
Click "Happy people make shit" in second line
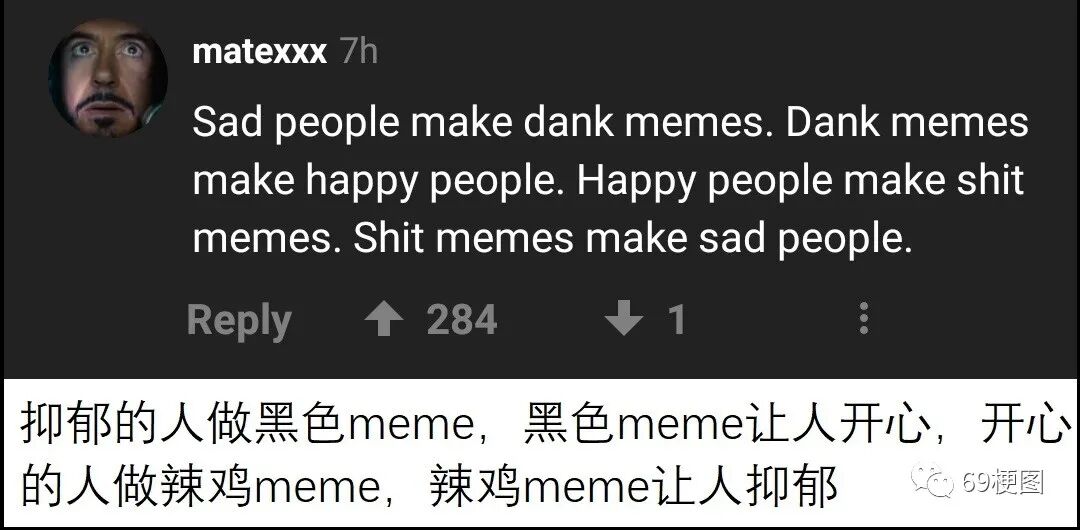800,182
